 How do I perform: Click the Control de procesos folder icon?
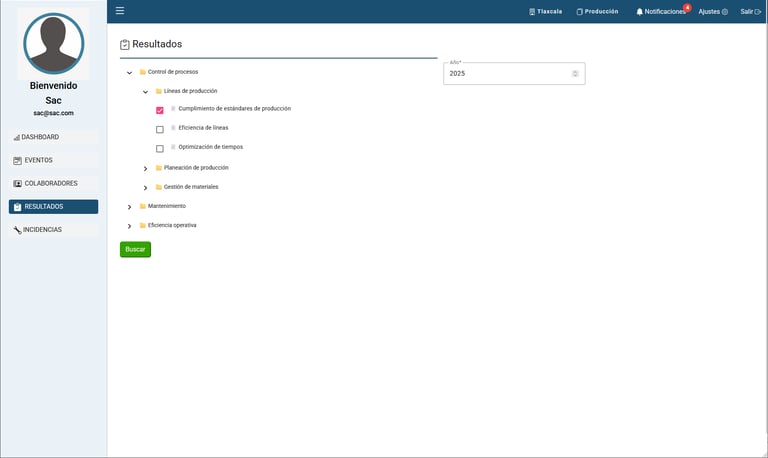point(143,72)
